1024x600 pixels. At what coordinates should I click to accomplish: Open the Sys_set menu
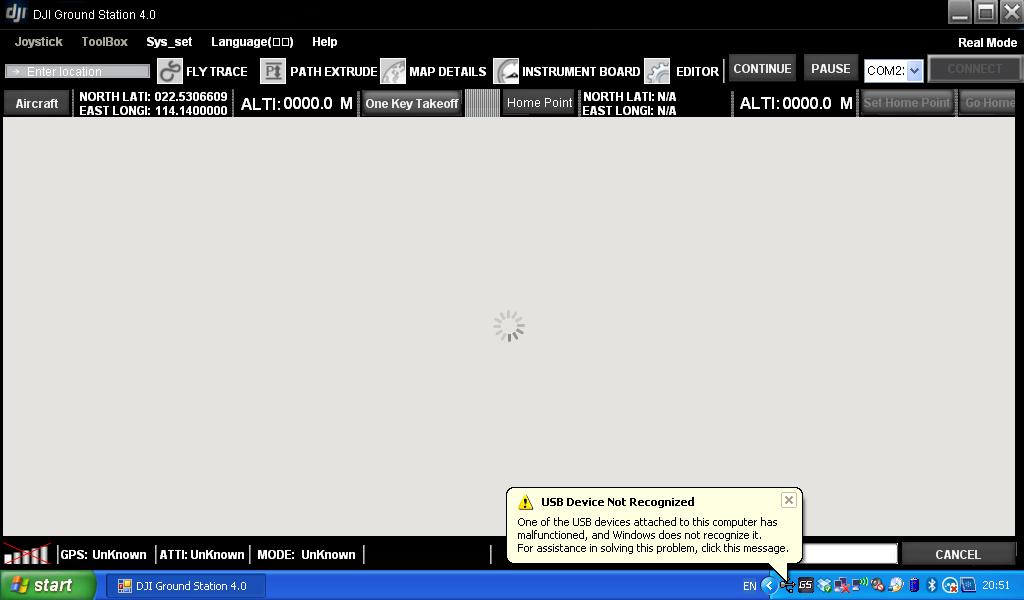click(169, 42)
